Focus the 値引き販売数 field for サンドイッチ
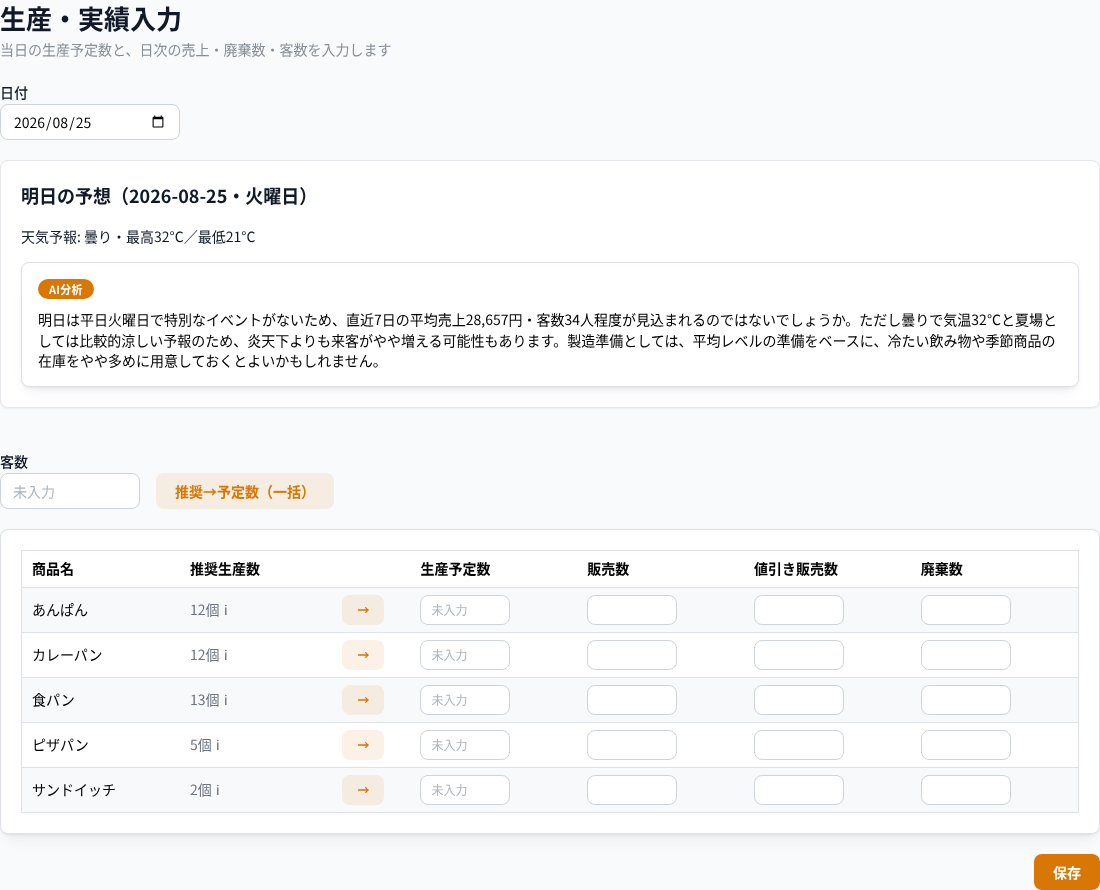1100x890 pixels. [798, 790]
